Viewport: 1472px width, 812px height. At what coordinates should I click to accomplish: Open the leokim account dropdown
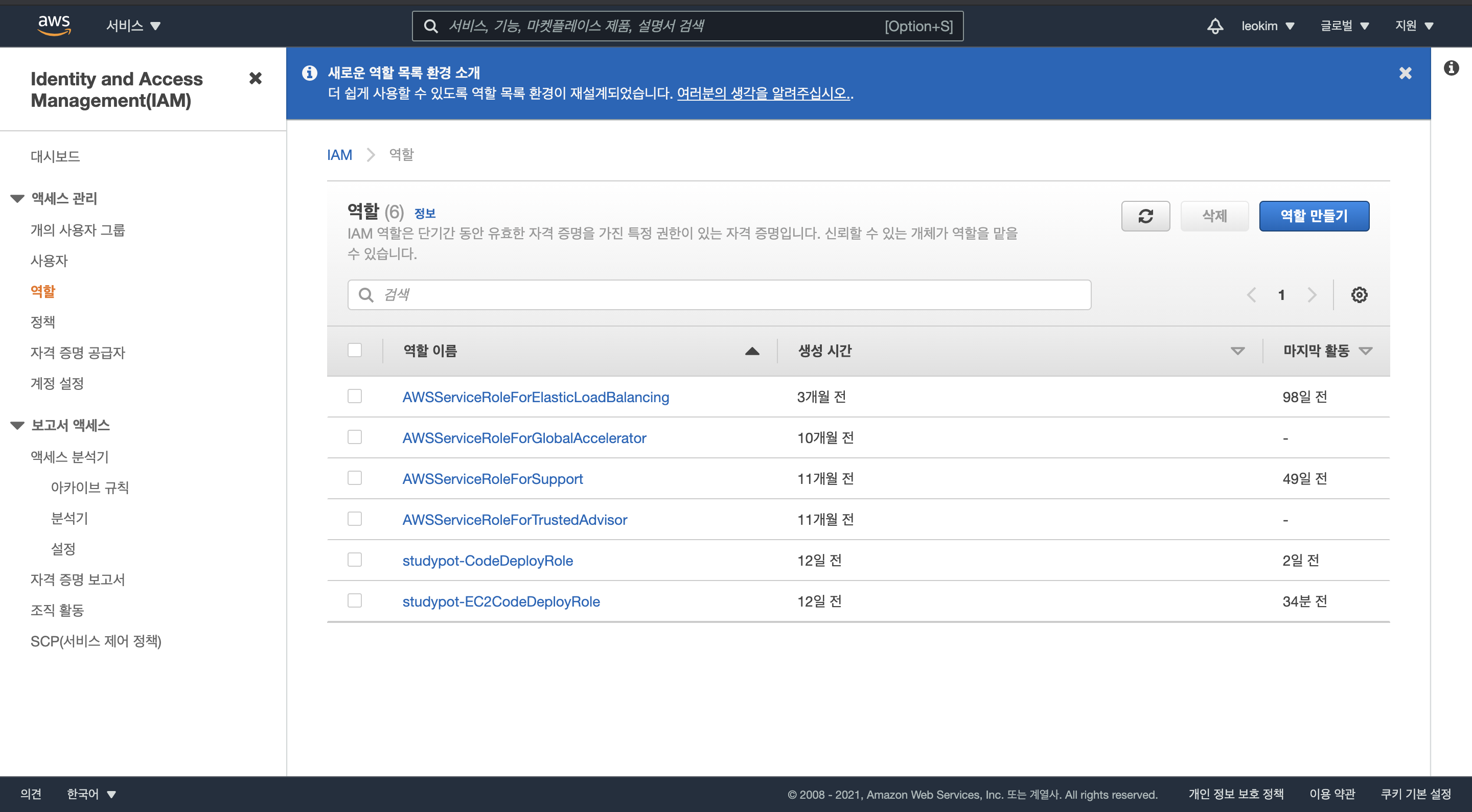(x=1268, y=26)
